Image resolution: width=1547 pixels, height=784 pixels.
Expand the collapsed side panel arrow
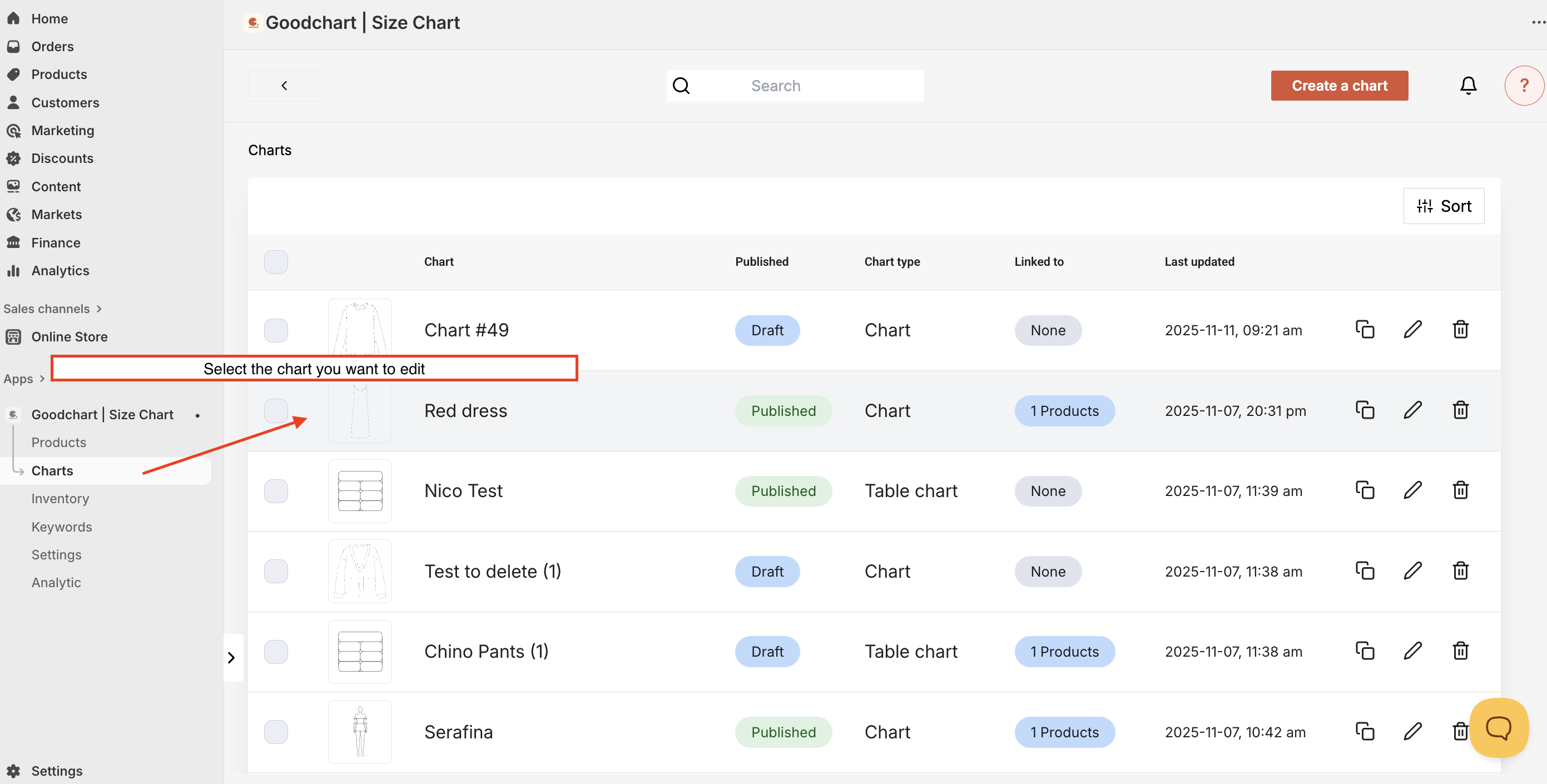coord(232,657)
